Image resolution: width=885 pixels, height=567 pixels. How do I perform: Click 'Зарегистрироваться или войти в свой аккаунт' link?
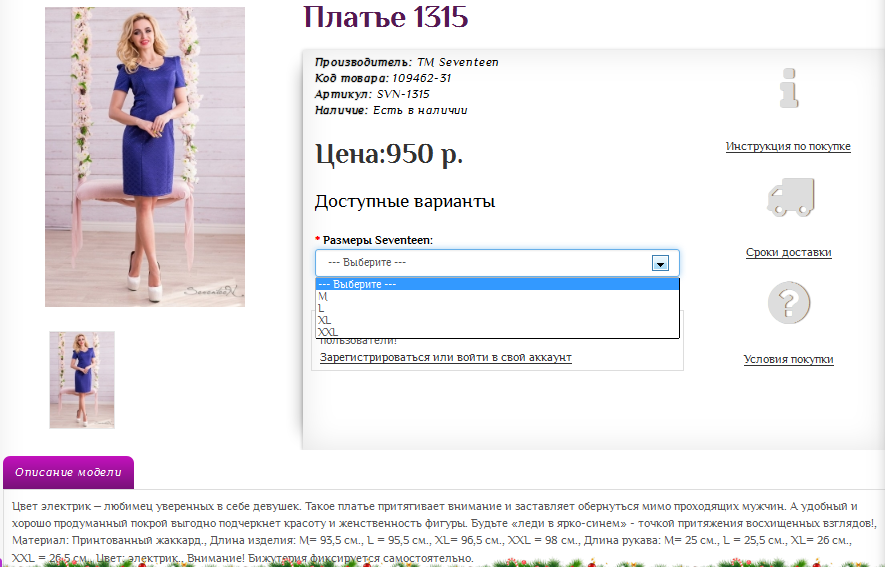[445, 357]
